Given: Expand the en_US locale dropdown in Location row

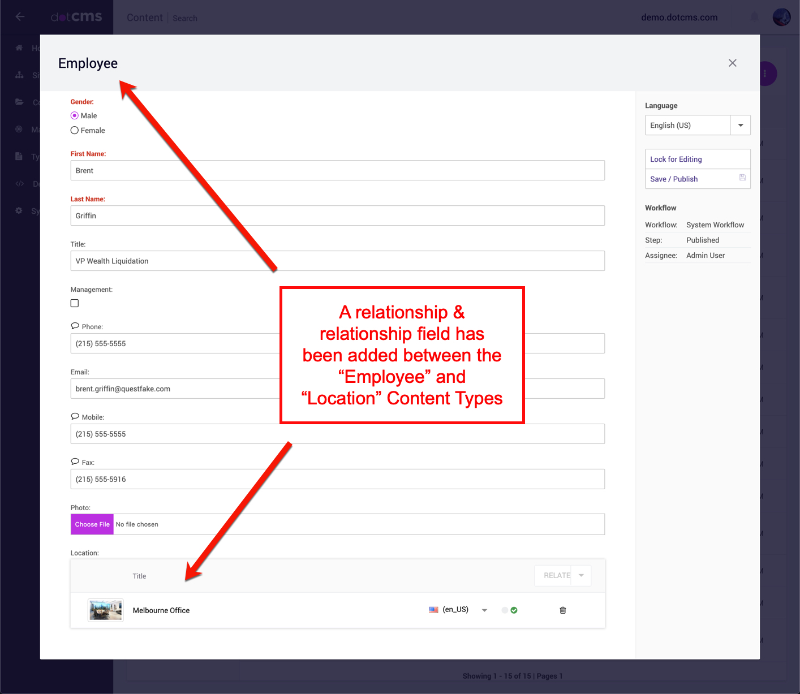Looking at the screenshot, I should click(484, 610).
